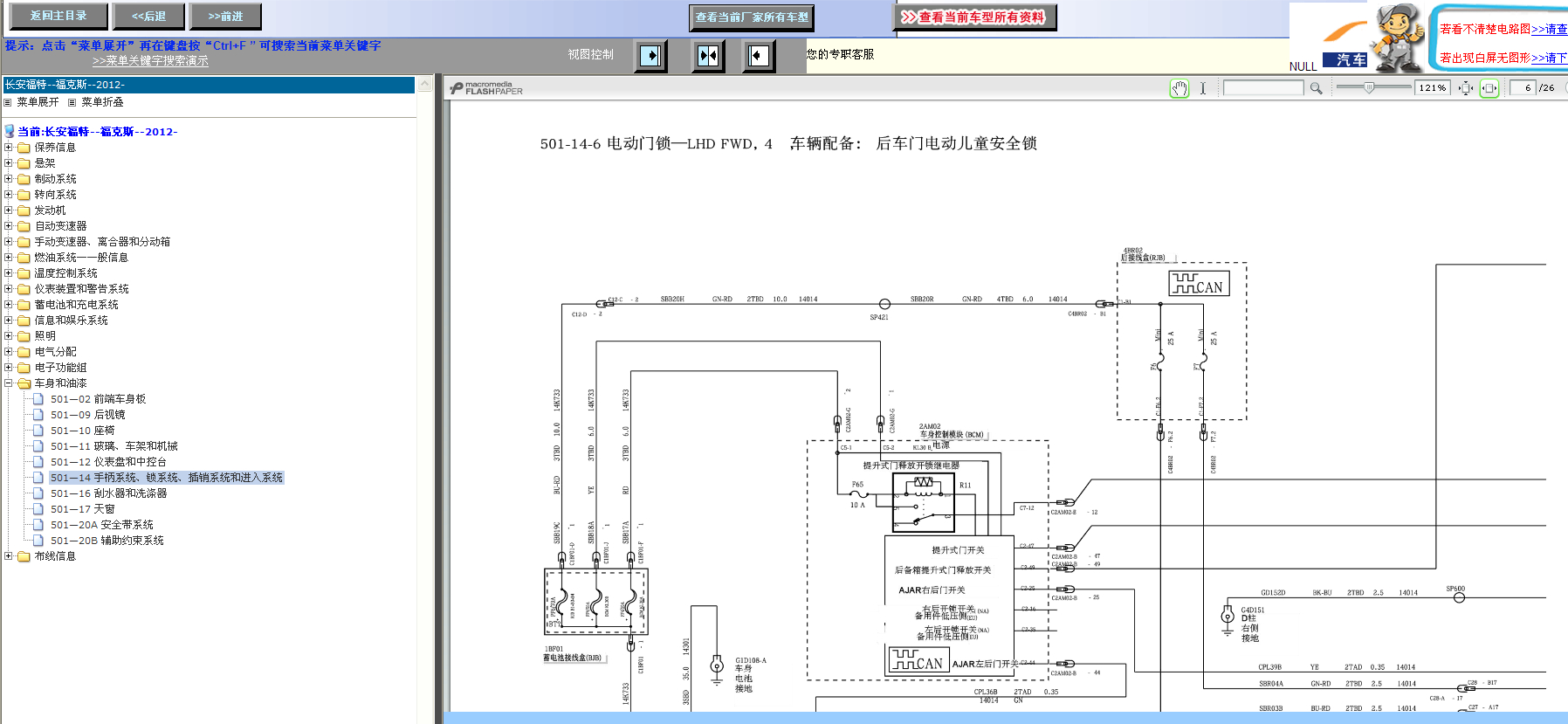
Task: Open the 501—17 天窗 item
Action: tap(83, 509)
